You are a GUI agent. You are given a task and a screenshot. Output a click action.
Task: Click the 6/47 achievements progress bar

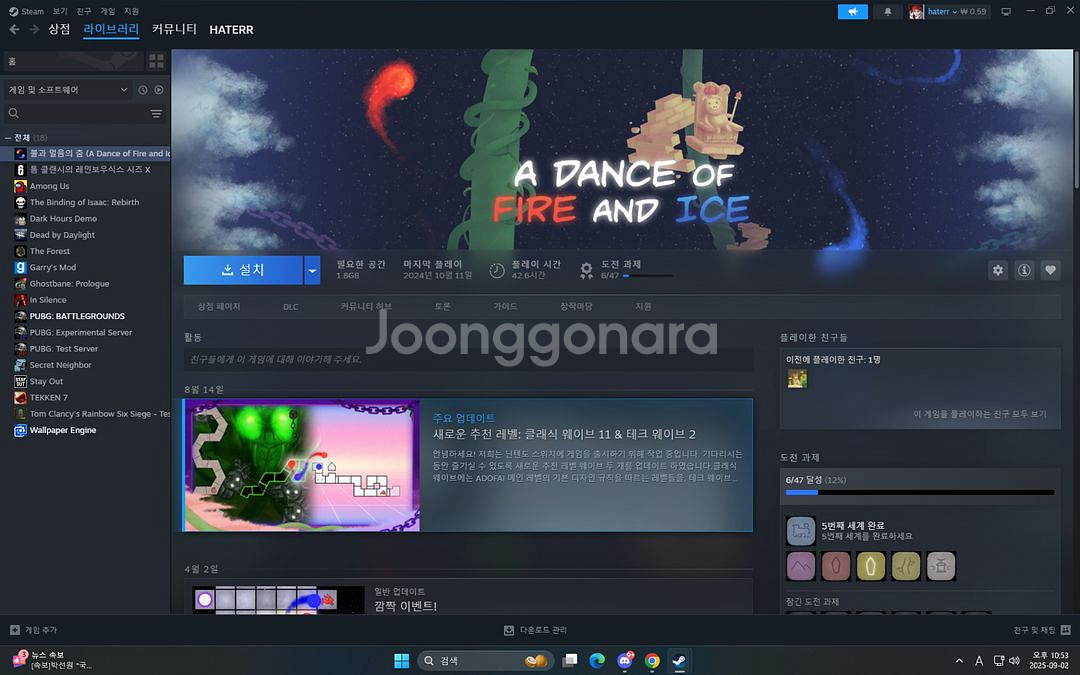coord(920,492)
